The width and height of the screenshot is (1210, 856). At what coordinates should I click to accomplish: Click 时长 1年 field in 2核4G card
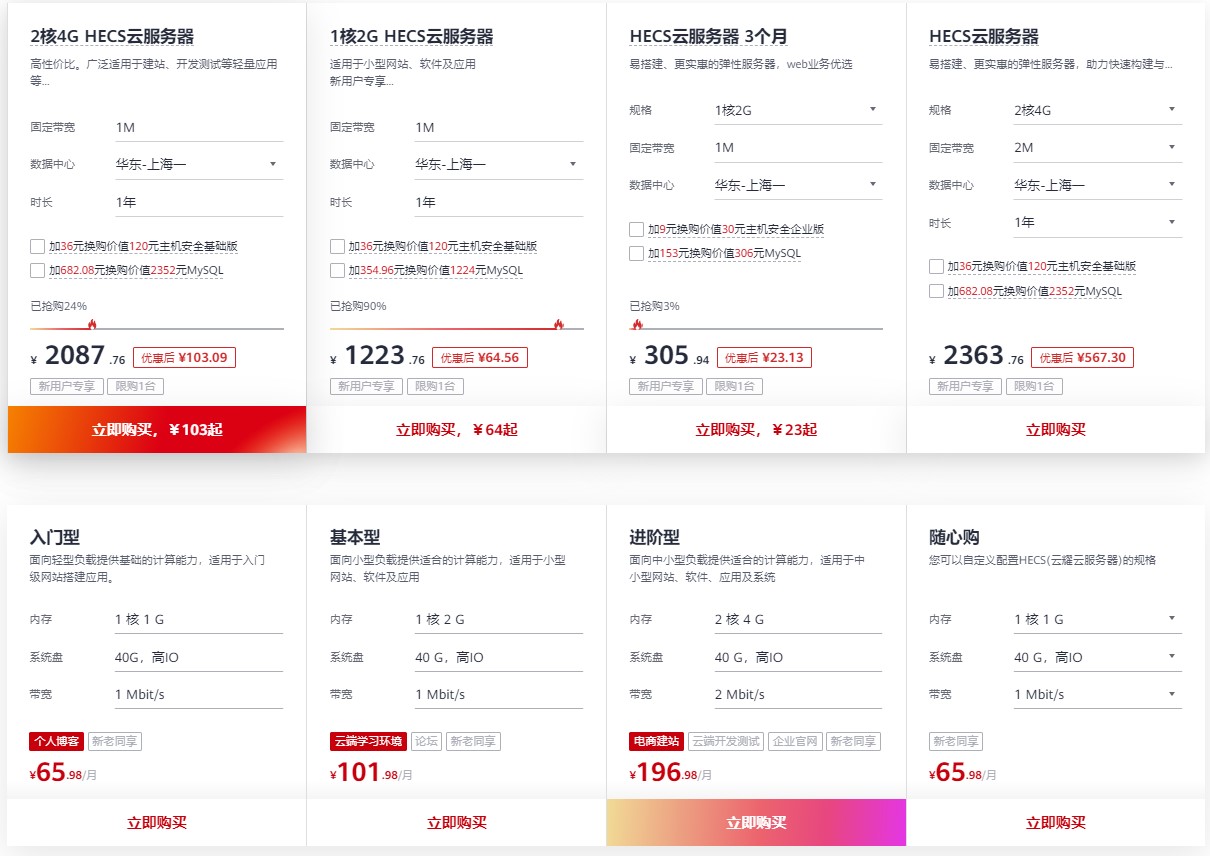point(199,202)
